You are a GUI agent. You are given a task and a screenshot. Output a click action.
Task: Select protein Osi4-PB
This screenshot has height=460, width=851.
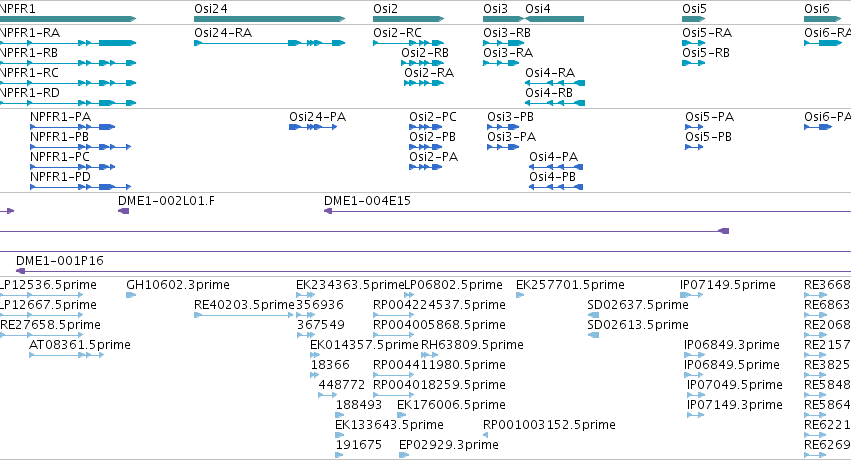coord(556,187)
